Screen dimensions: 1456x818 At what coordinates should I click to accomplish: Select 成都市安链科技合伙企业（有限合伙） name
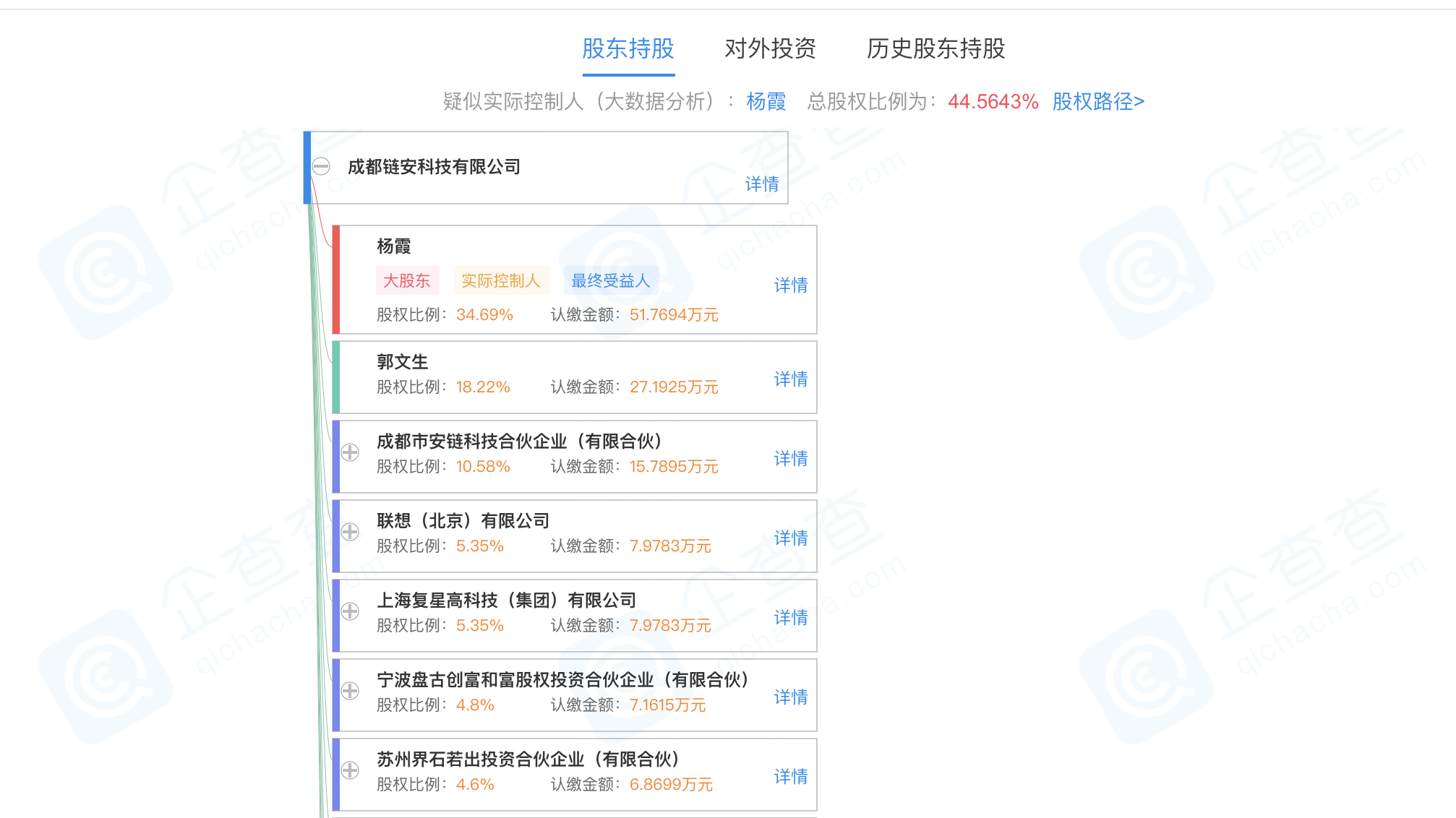pyautogui.click(x=521, y=442)
